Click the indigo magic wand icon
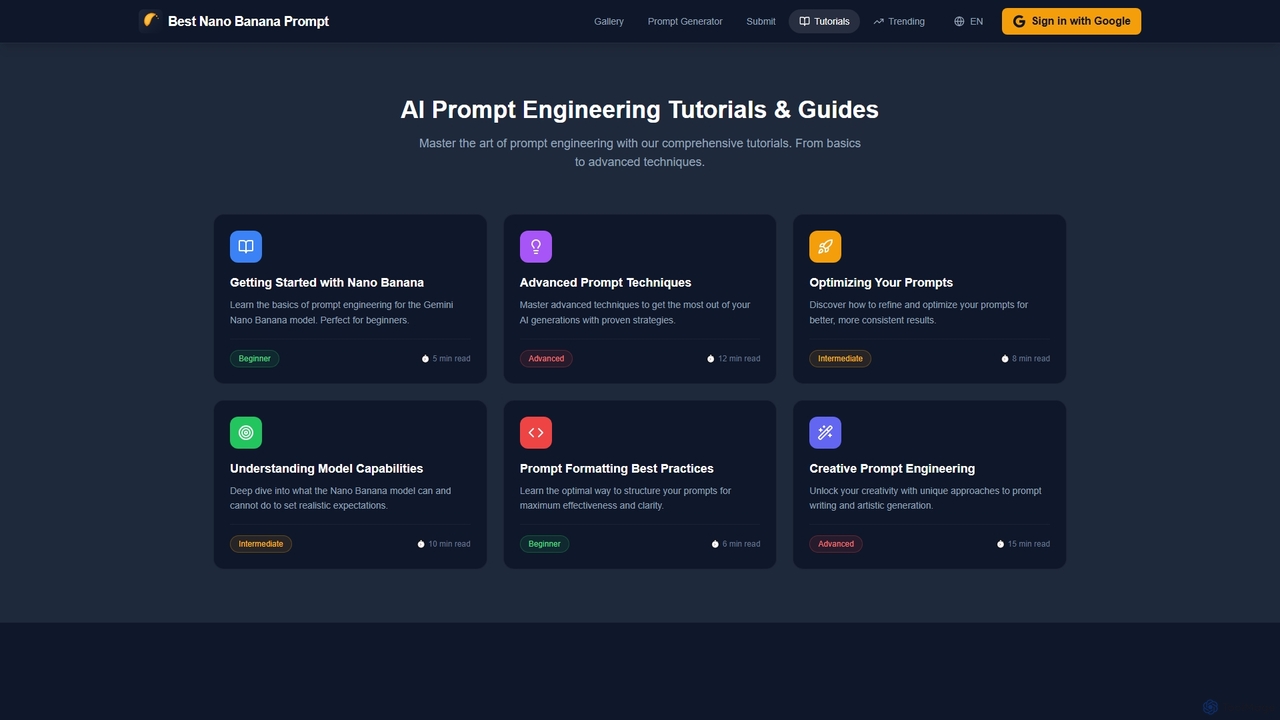 point(825,433)
